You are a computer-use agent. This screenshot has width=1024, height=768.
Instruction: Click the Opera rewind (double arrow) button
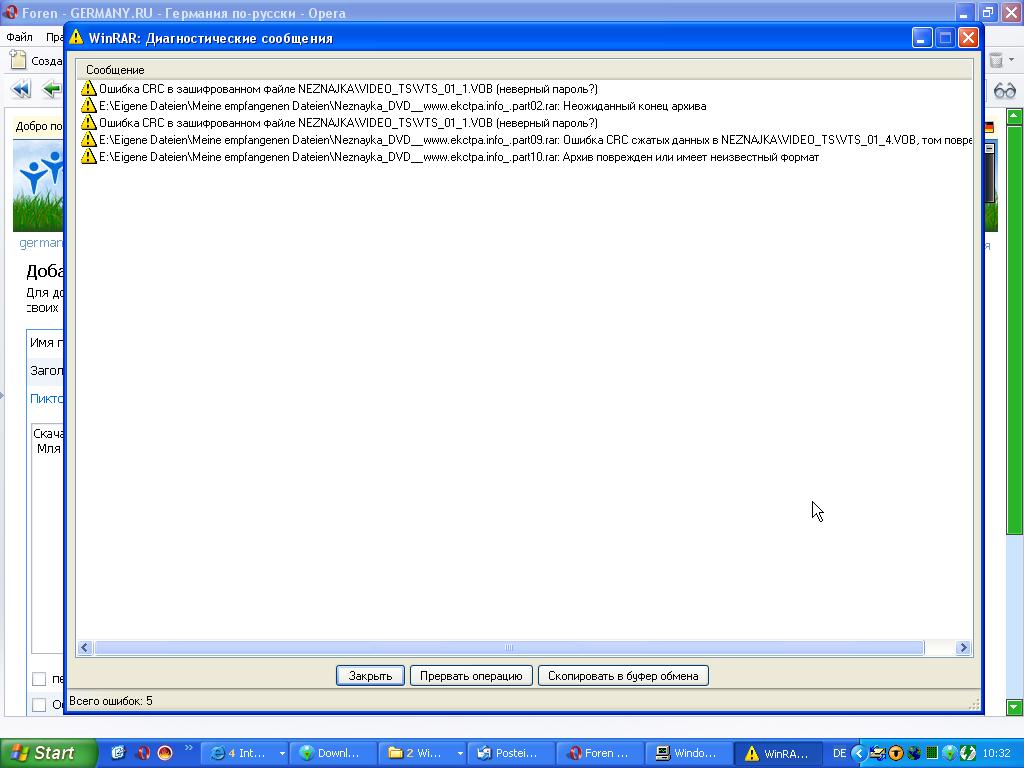coord(22,89)
